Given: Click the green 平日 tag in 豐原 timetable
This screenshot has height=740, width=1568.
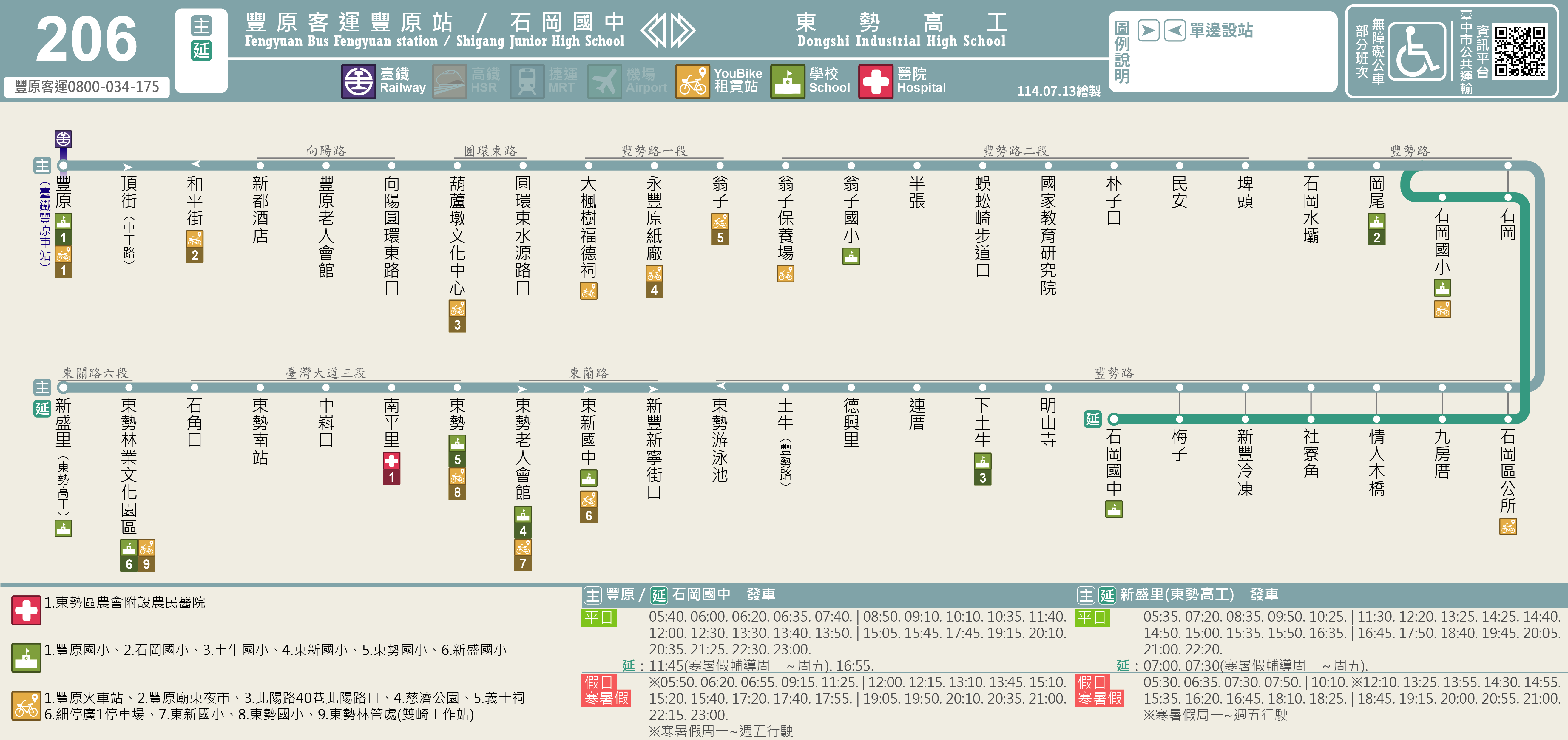Looking at the screenshot, I should [x=599, y=618].
